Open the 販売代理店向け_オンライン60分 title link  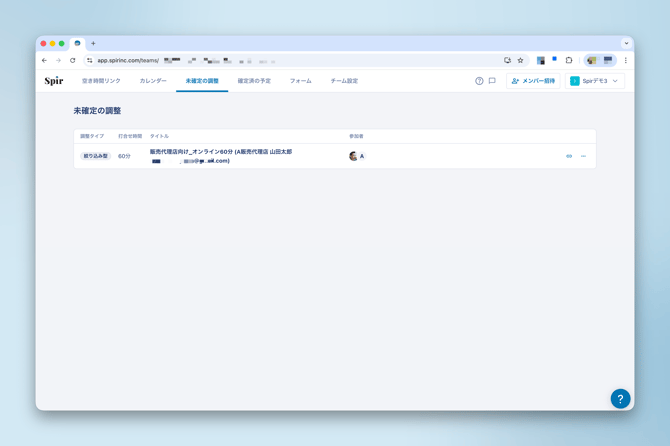pos(220,152)
